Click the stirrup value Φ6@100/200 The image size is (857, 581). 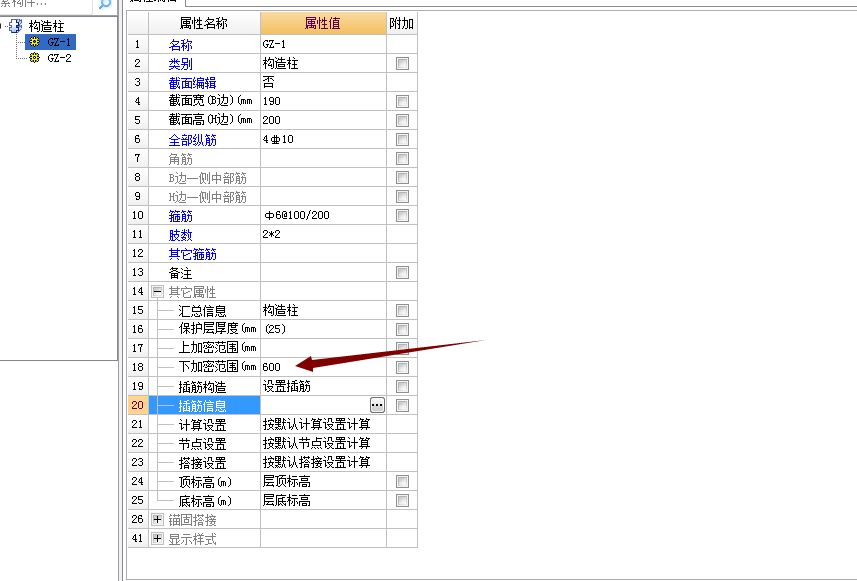[323, 215]
